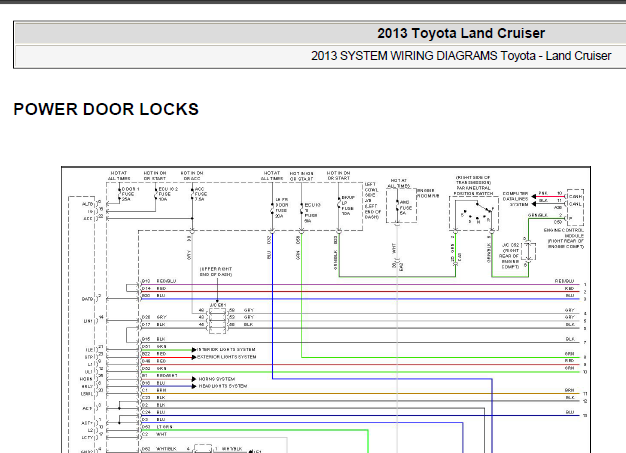Screen dimensions: 626x453
Task: Click the 'LH FR DOOR FUSE 20A' label
Action: point(281,208)
